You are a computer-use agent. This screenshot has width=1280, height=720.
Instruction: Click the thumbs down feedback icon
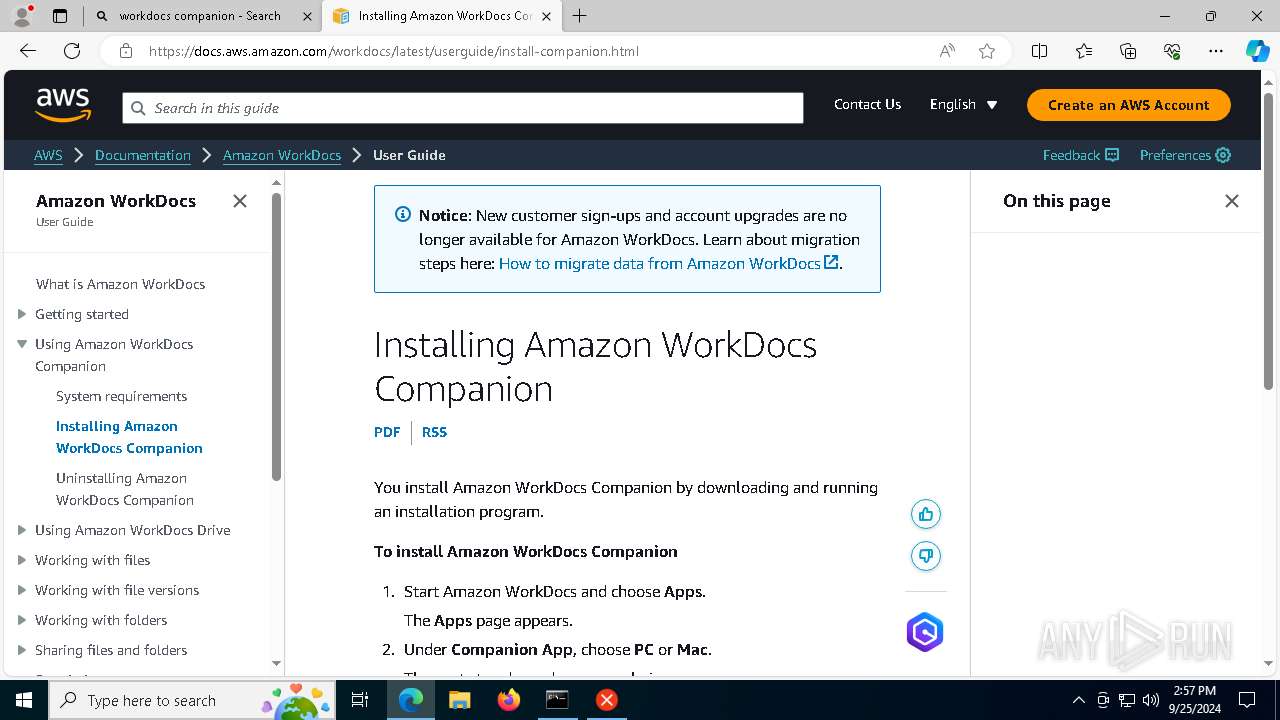pyautogui.click(x=926, y=556)
